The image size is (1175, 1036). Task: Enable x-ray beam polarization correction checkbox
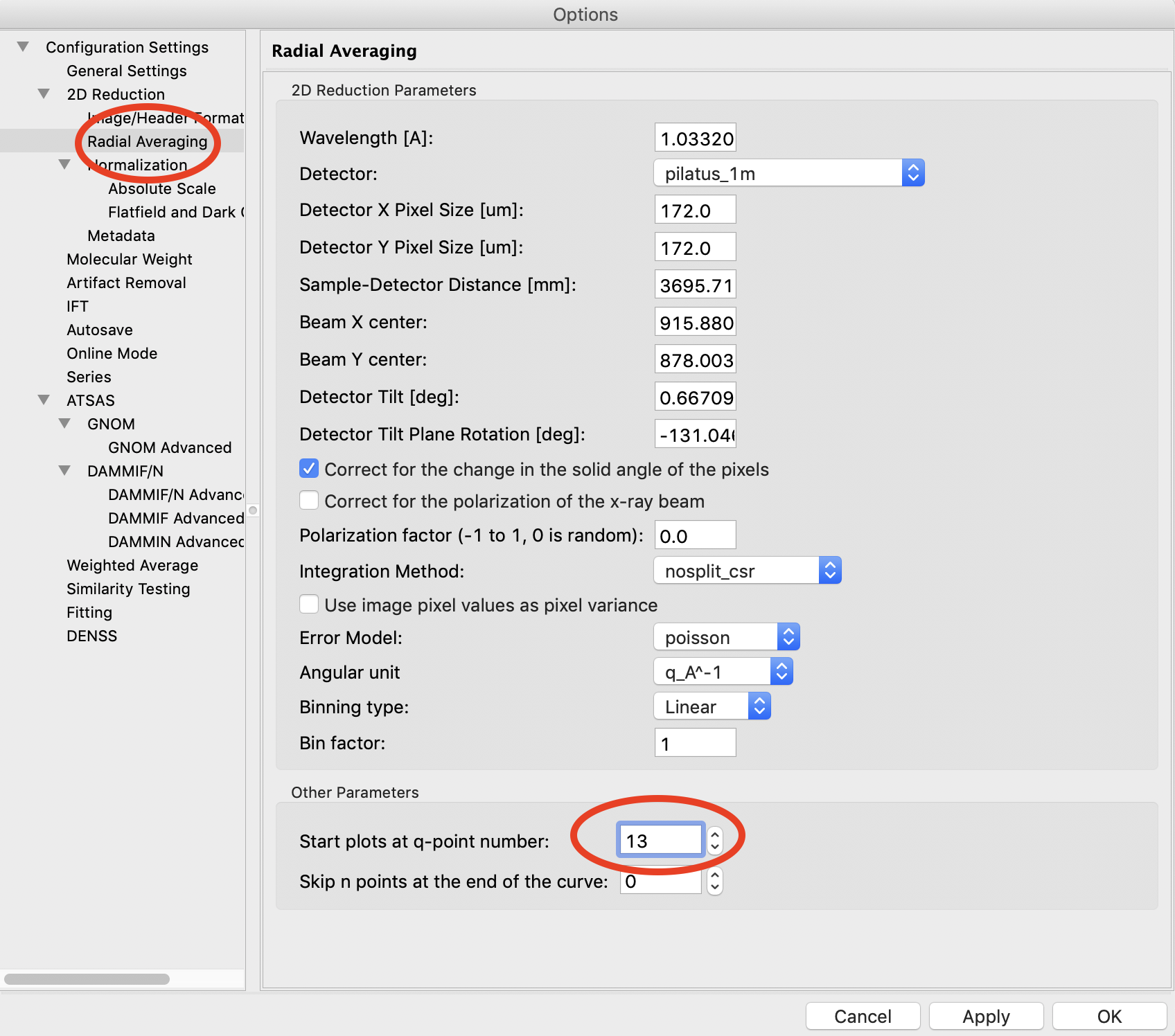click(x=309, y=501)
